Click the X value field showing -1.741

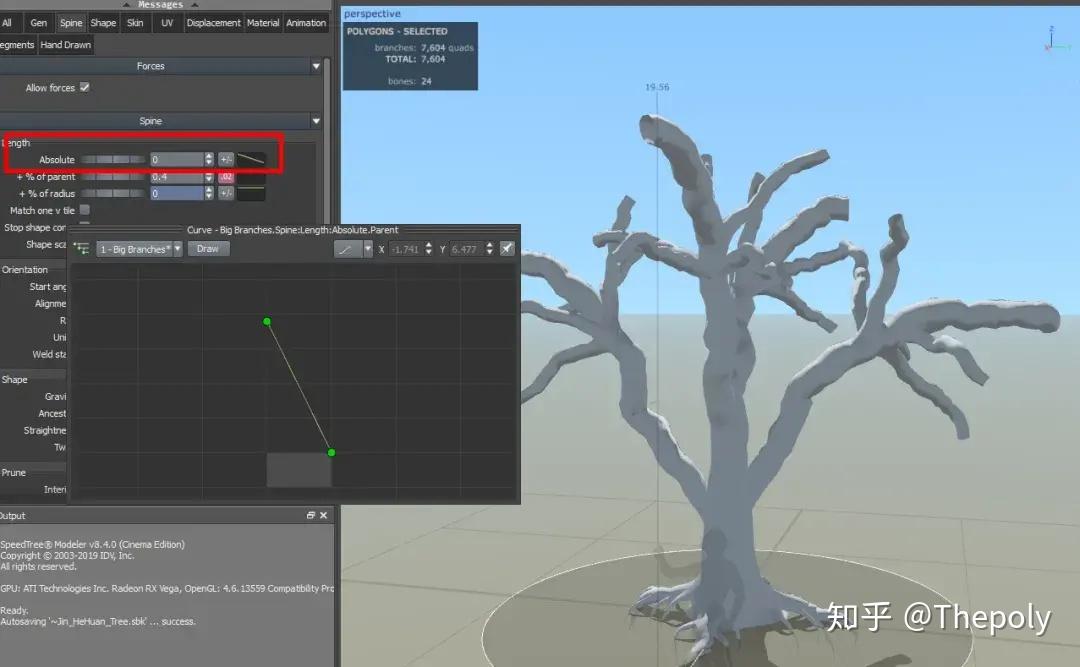pos(406,249)
